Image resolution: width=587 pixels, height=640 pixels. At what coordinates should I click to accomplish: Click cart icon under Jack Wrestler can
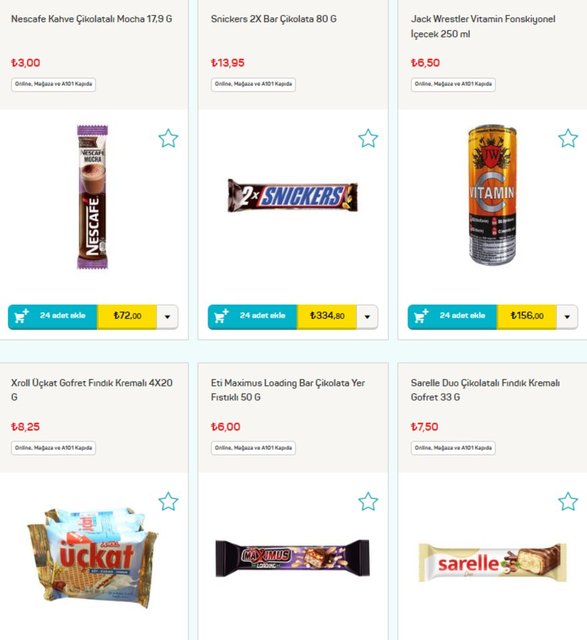(x=421, y=316)
